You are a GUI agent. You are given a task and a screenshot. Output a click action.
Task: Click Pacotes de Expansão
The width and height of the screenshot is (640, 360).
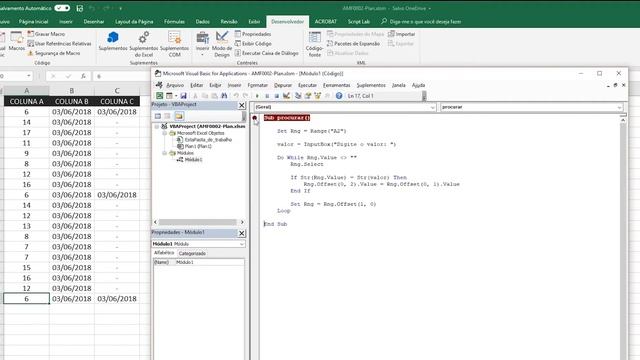[x=353, y=44]
